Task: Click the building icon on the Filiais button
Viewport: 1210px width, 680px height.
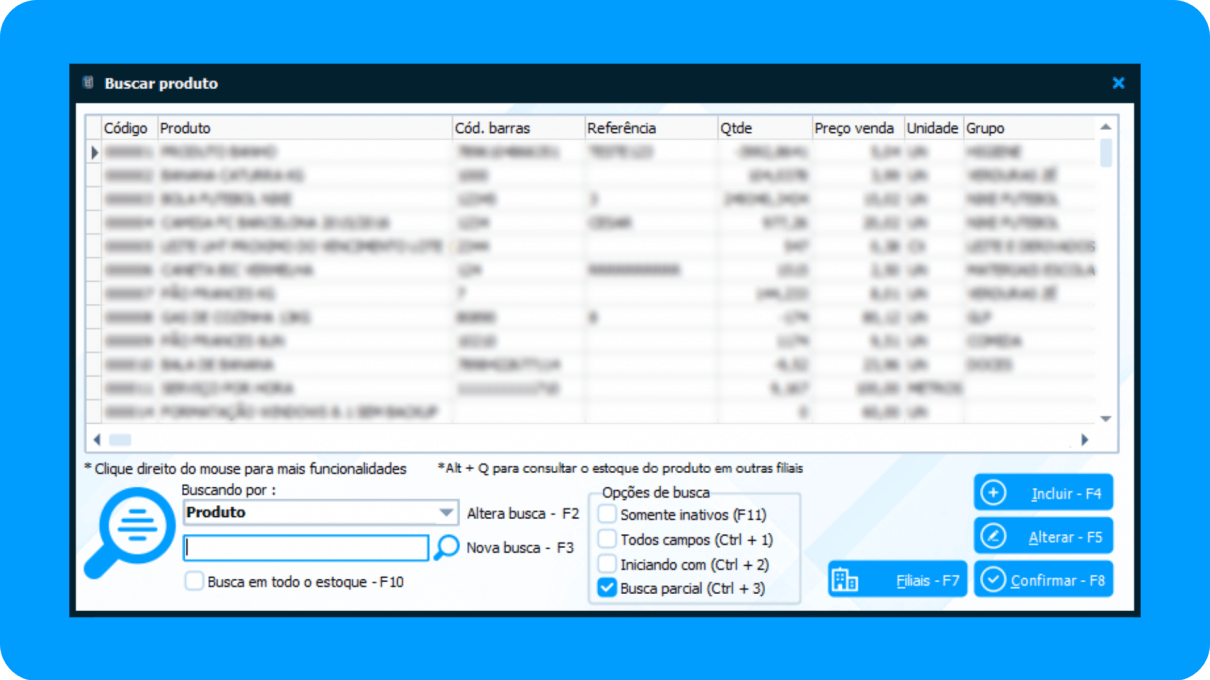Action: pyautogui.click(x=845, y=580)
